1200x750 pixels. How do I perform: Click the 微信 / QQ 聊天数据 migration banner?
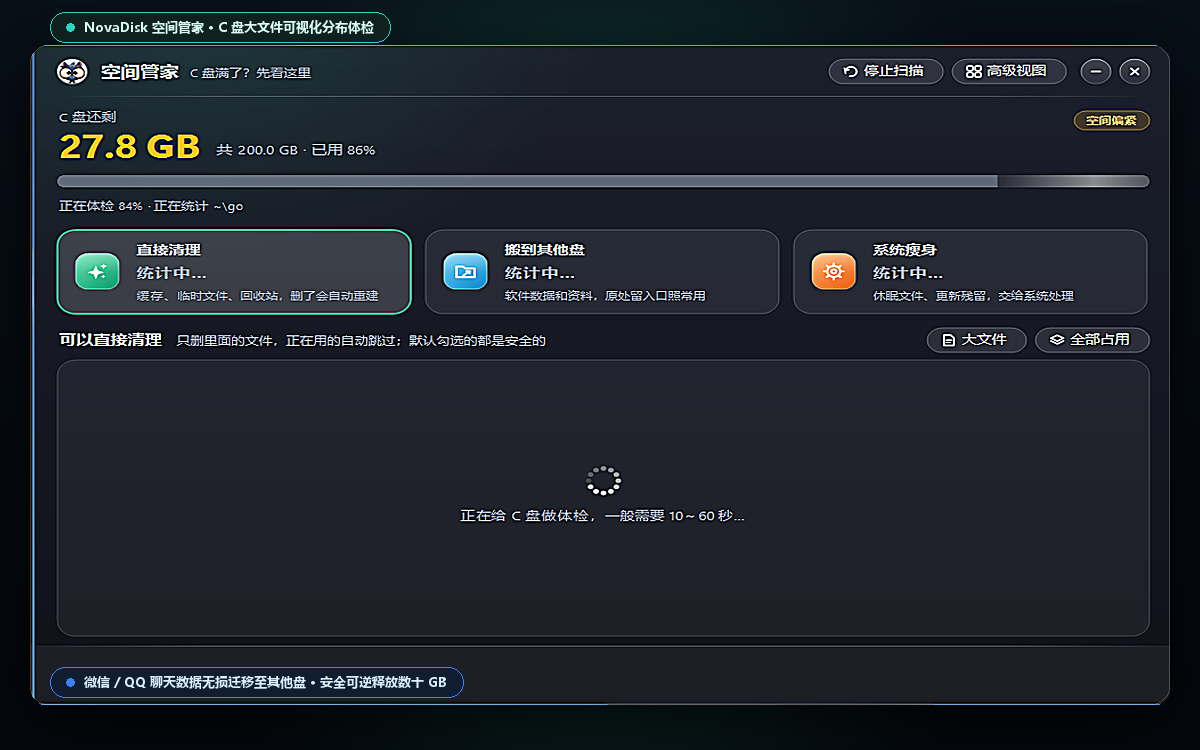pos(257,683)
